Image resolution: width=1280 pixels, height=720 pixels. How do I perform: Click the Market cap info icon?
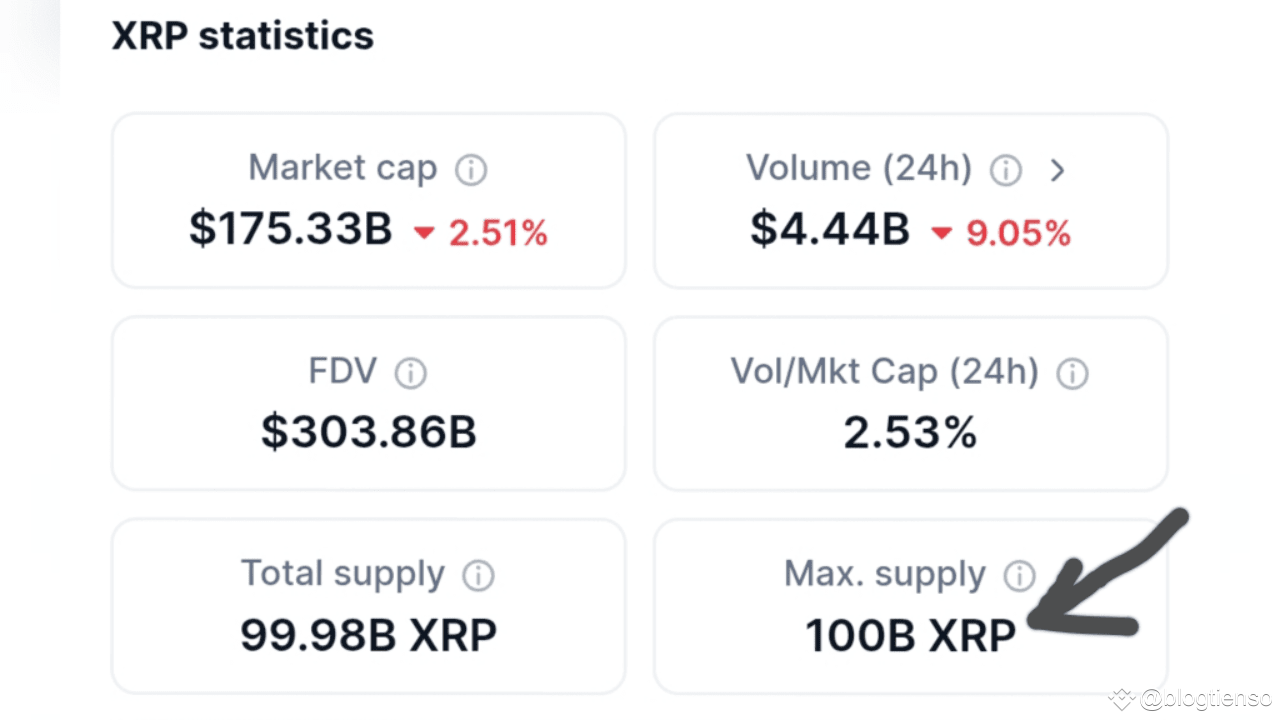(471, 168)
